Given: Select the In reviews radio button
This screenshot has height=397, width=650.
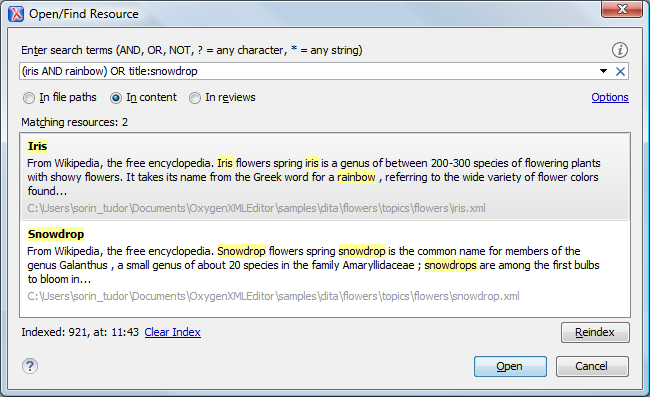Looking at the screenshot, I should (x=195, y=98).
